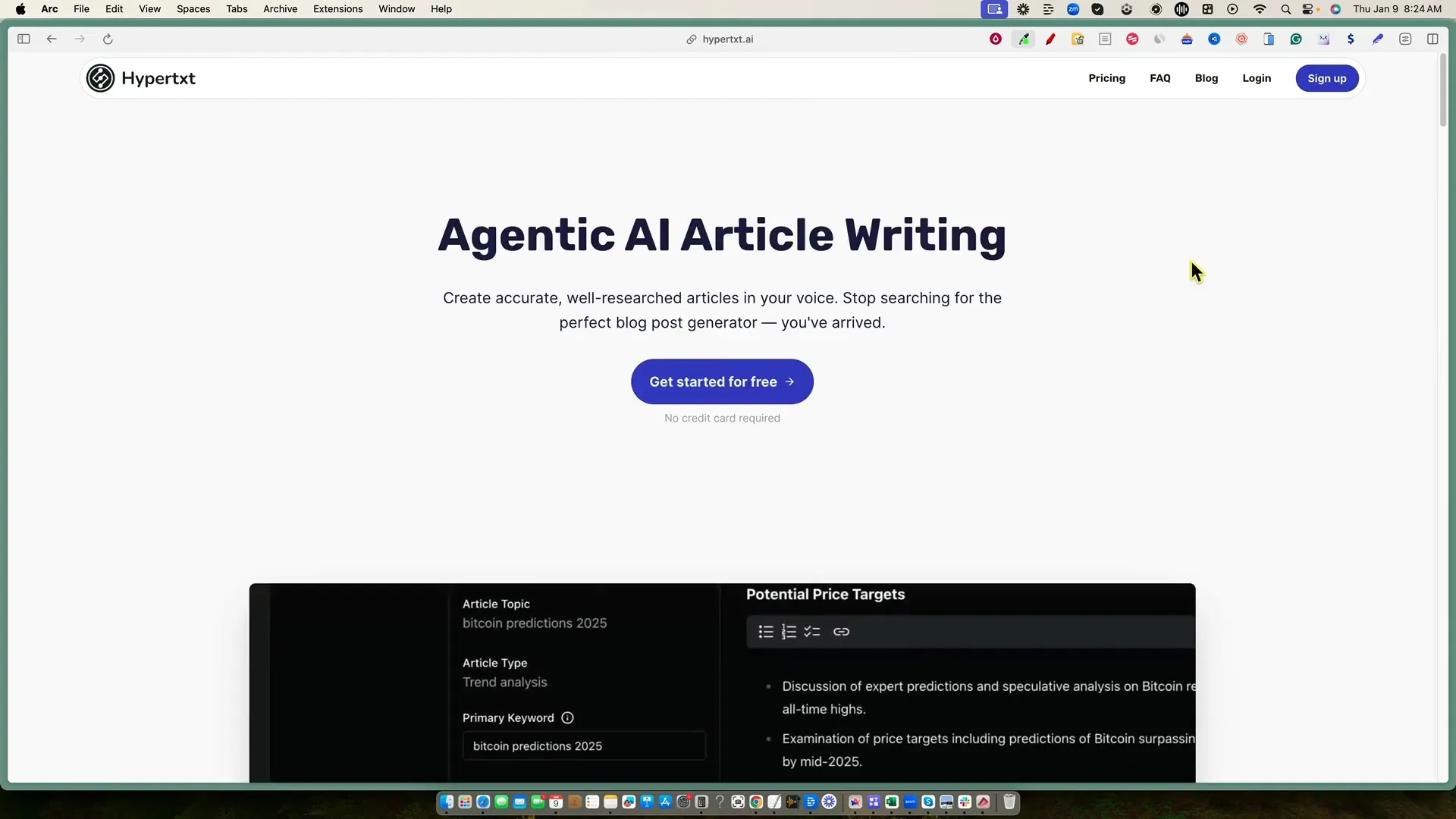This screenshot has width=1456, height=819.
Task: Open the Extensions menu in menu bar
Action: click(x=337, y=9)
